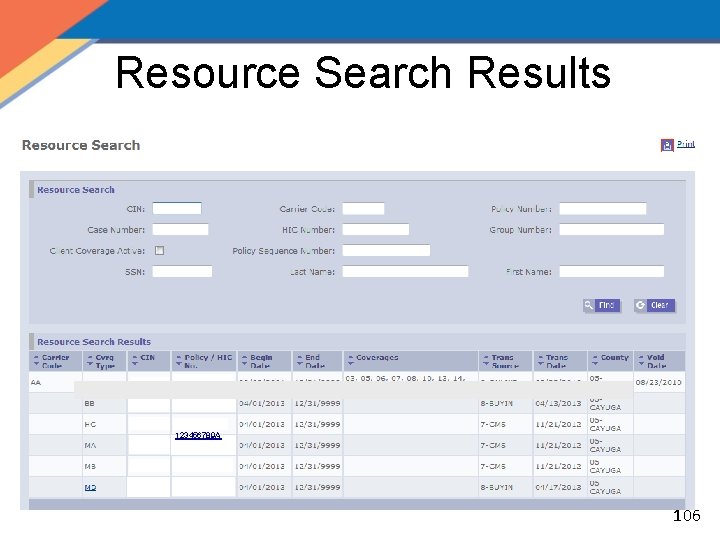Focus the Case Number field
Viewport: 720px width, 540px height.
pos(180,230)
